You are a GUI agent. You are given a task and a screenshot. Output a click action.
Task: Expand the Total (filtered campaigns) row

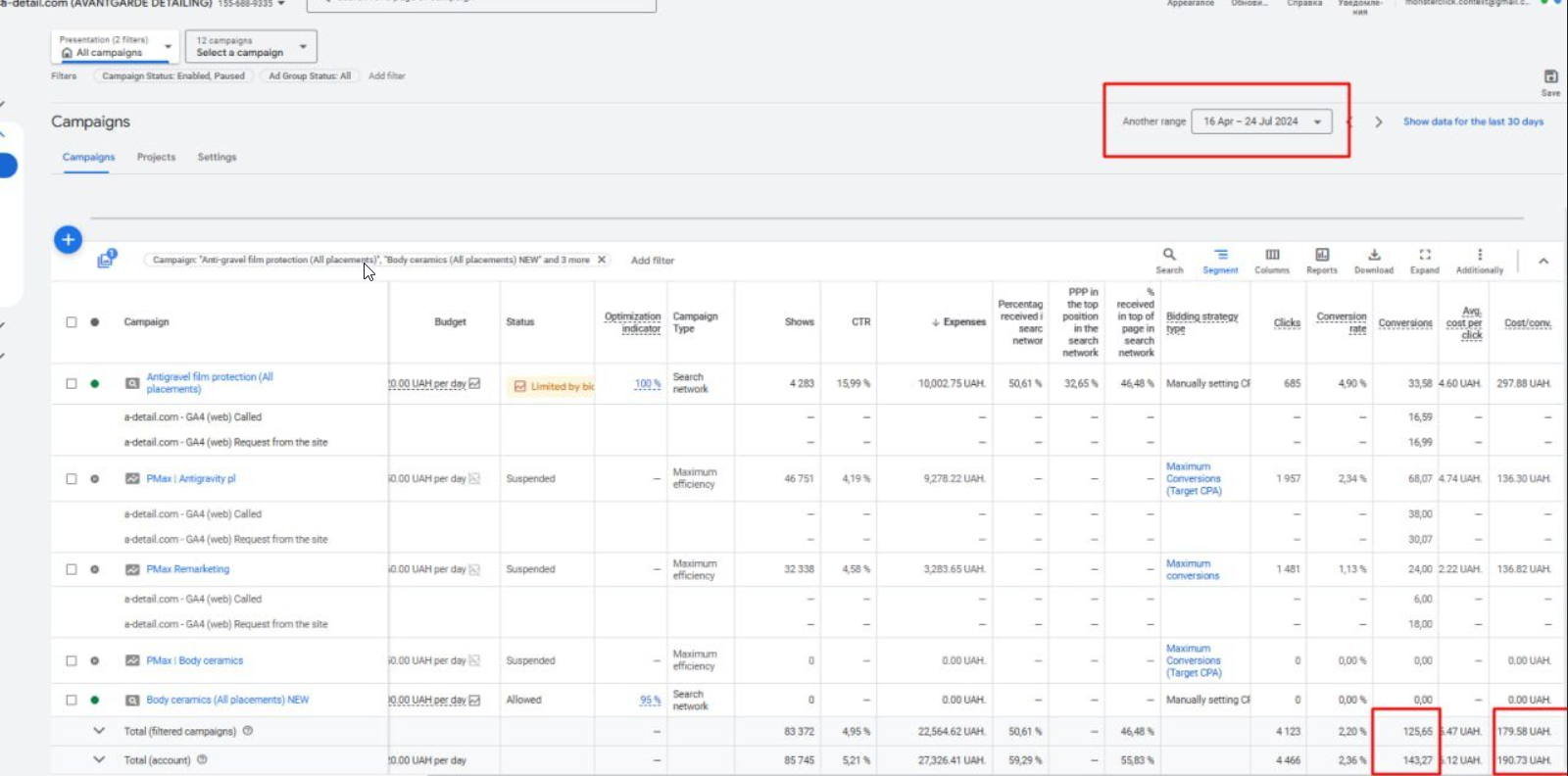click(99, 731)
